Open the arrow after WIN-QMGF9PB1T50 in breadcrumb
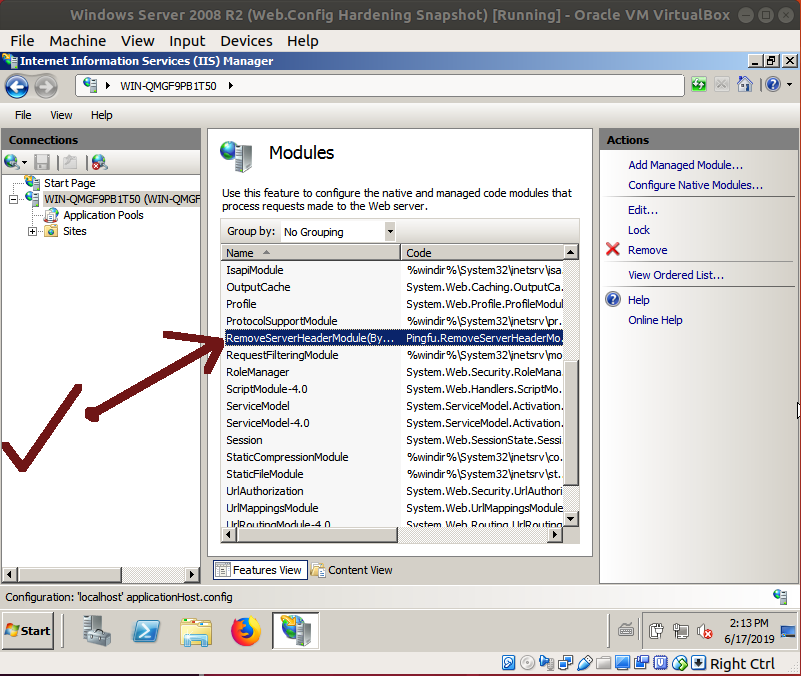The width and height of the screenshot is (801, 676). tap(231, 85)
